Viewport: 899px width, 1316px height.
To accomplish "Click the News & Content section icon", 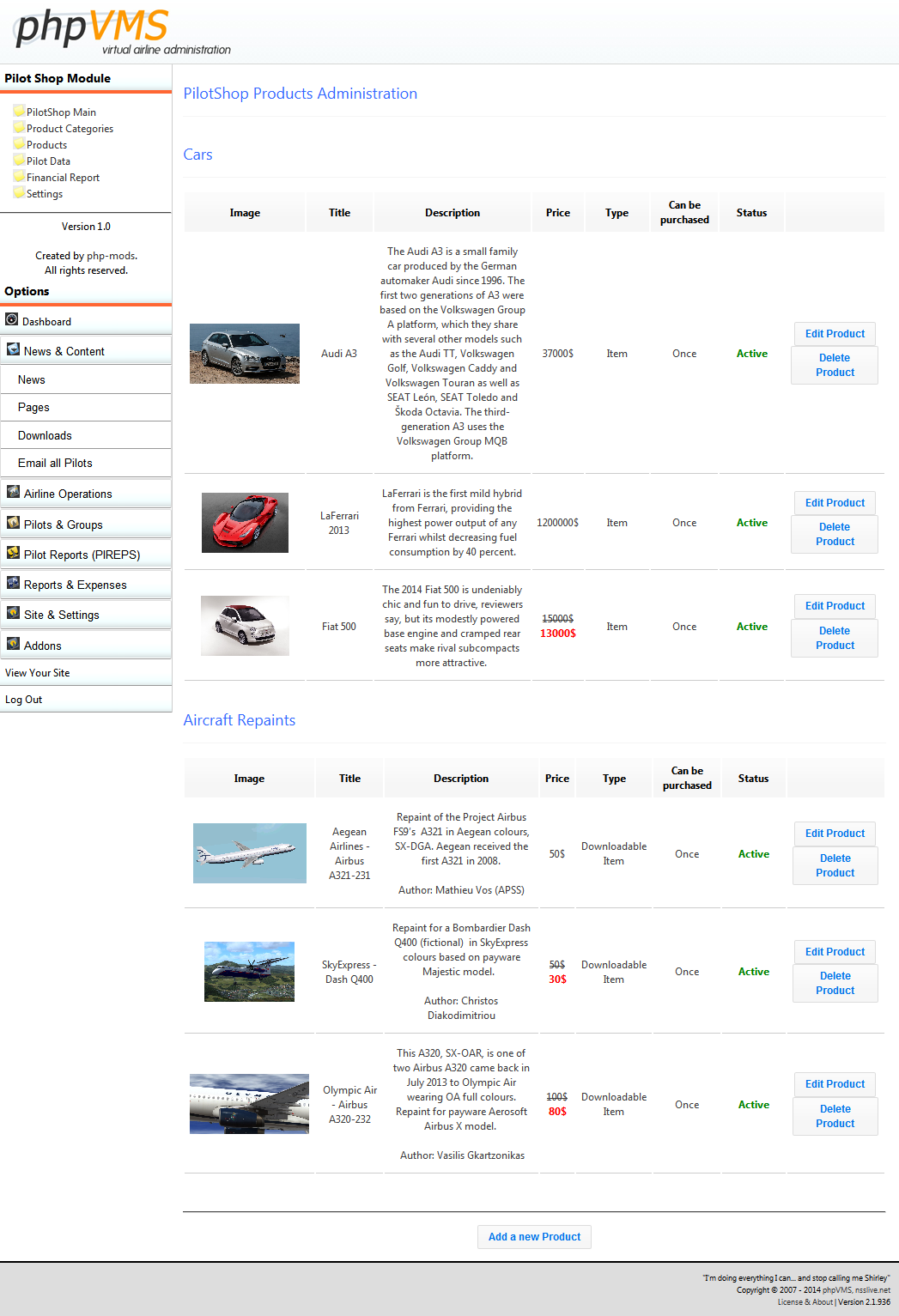I will click(x=13, y=349).
